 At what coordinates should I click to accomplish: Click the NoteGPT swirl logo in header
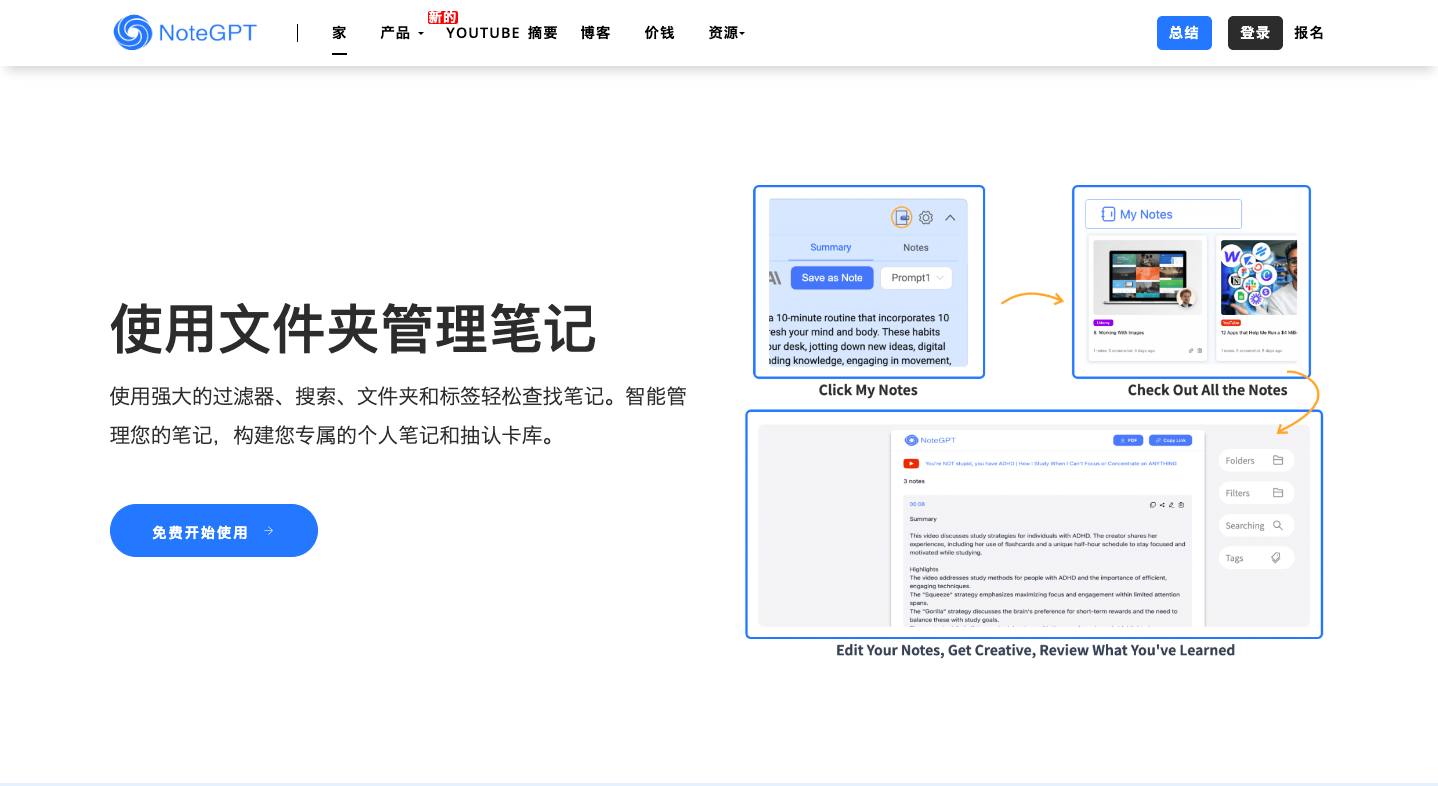[x=132, y=33]
